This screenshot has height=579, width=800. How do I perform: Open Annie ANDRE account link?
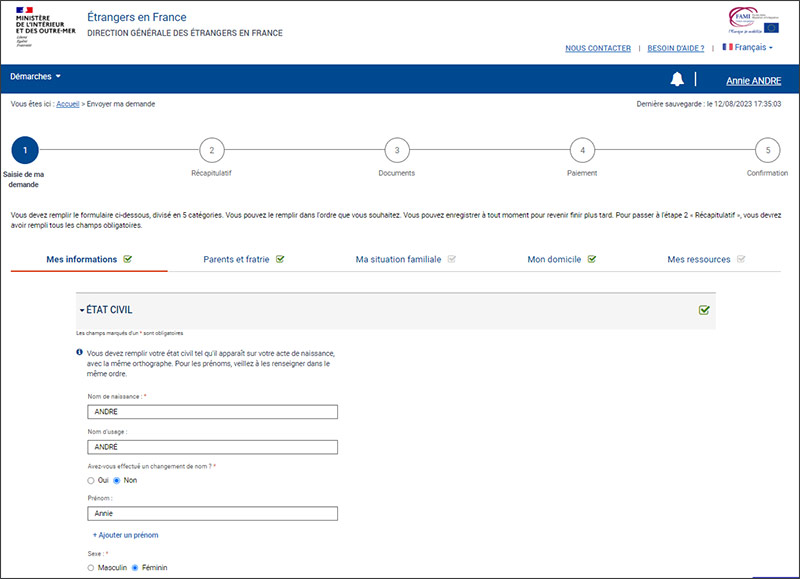coord(755,80)
